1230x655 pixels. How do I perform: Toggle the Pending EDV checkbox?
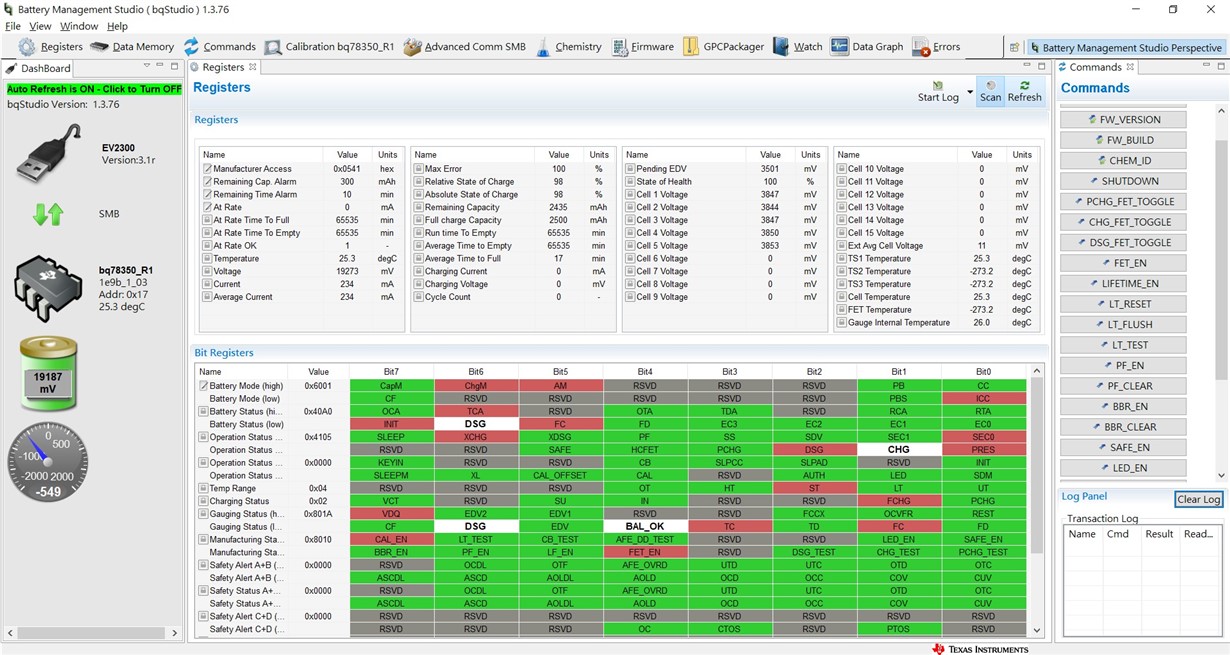[x=631, y=169]
